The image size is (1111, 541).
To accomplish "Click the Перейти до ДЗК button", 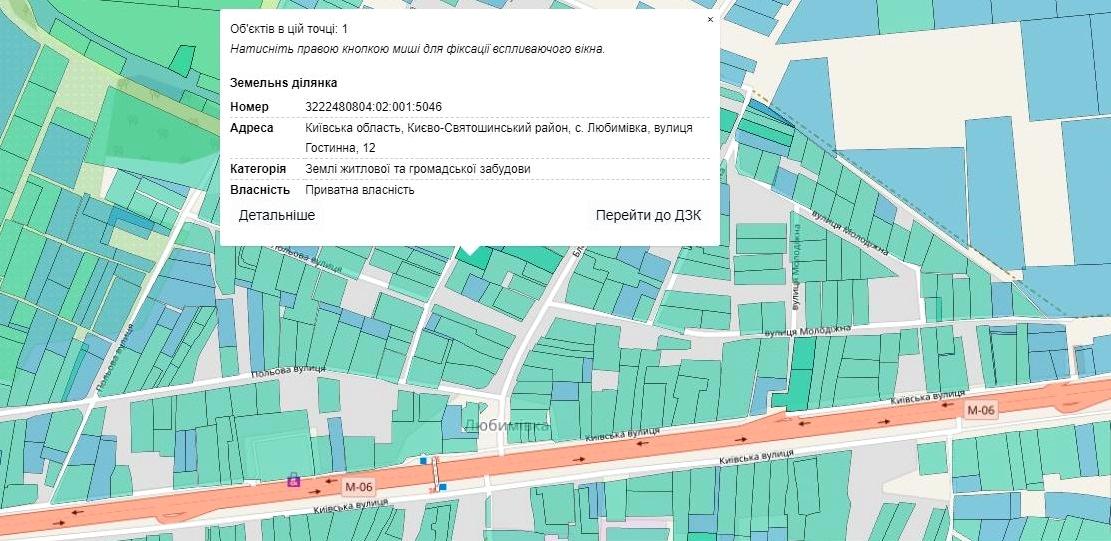I will (x=648, y=215).
